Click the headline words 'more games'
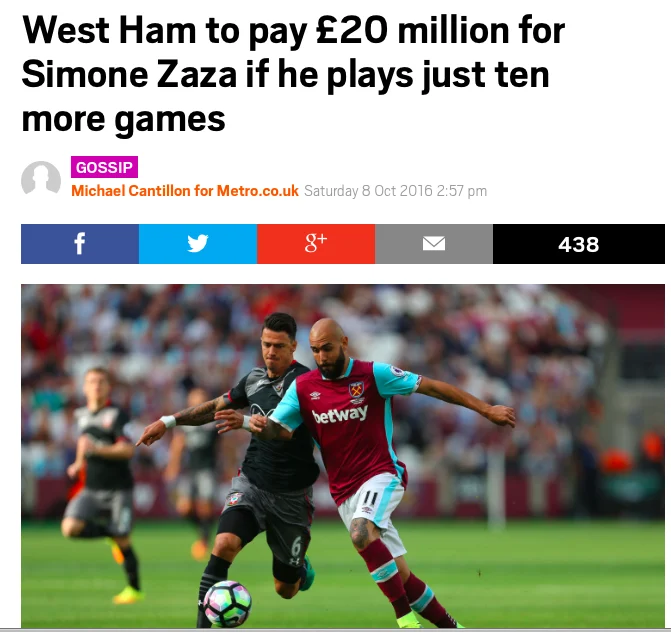This screenshot has height=632, width=671. point(123,120)
